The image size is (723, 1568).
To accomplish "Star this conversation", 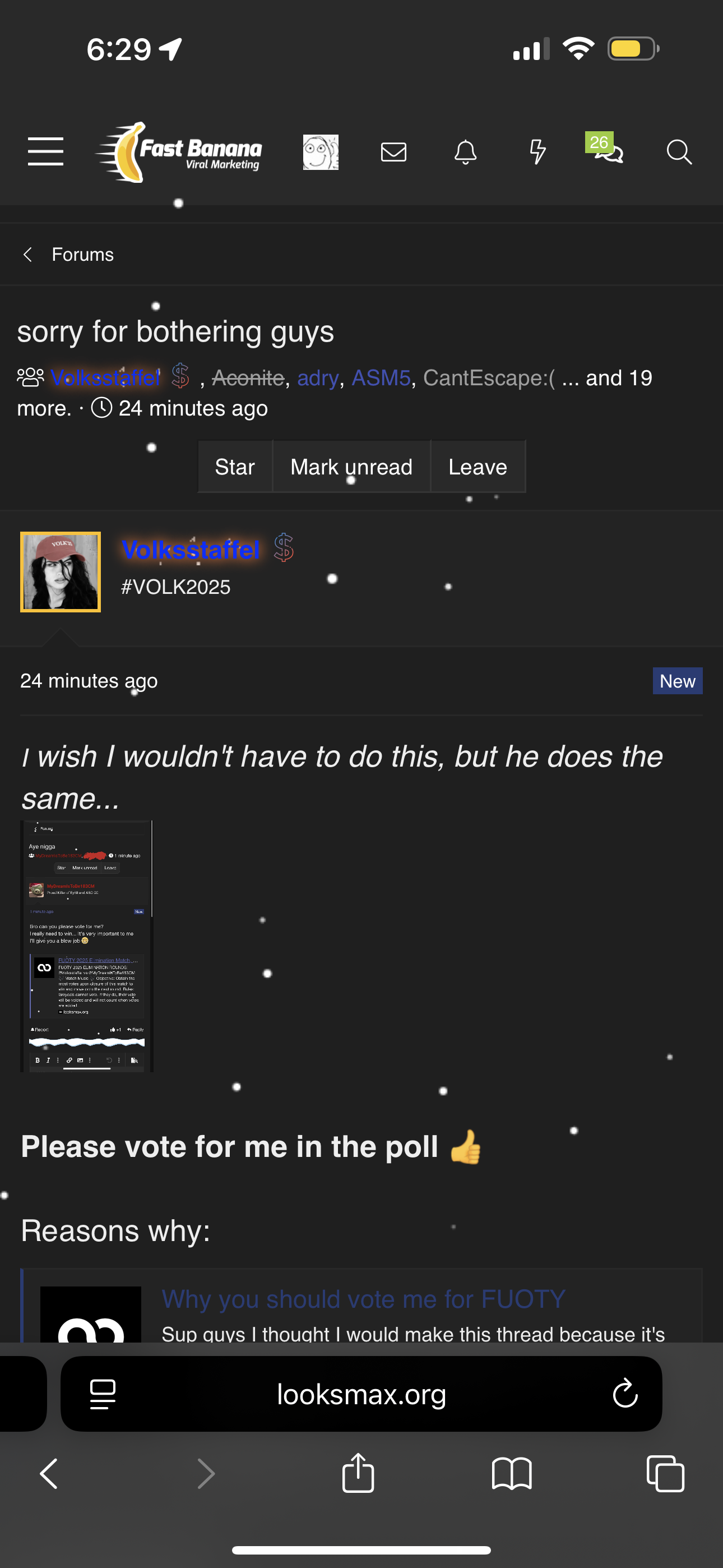I will [x=235, y=467].
